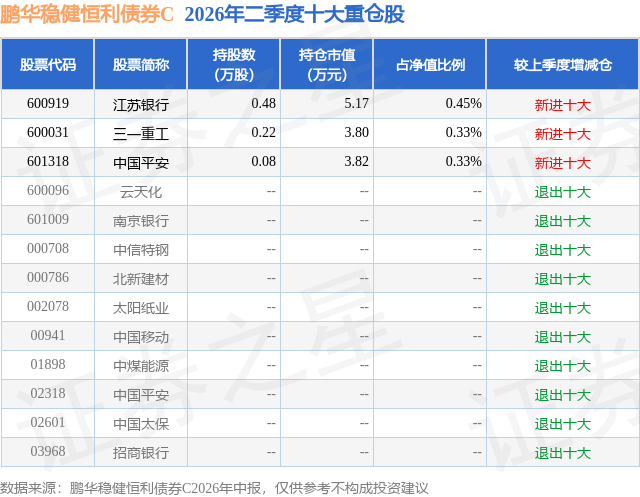Click the 新进十大 label for 江苏银行
640x497 pixels.
point(563,104)
